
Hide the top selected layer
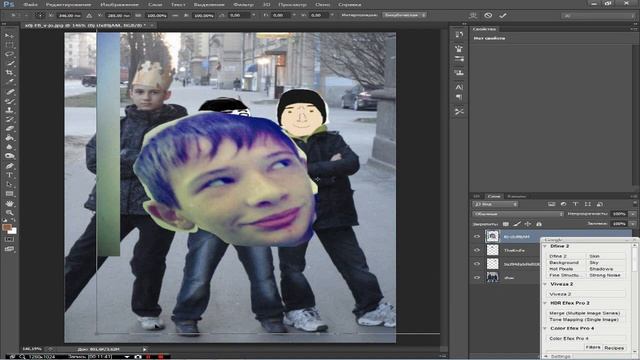(x=477, y=236)
